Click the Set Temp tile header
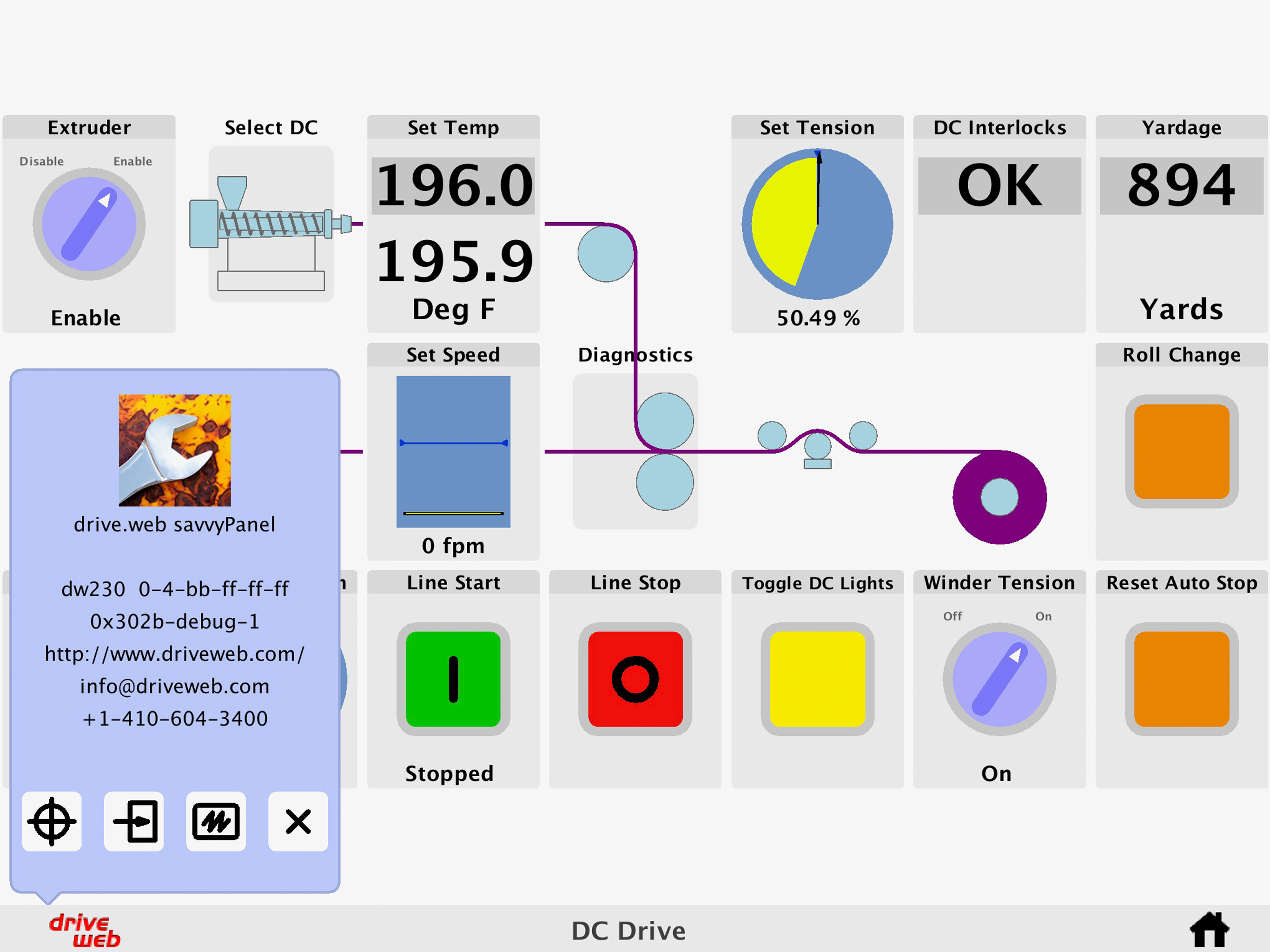 (x=453, y=127)
